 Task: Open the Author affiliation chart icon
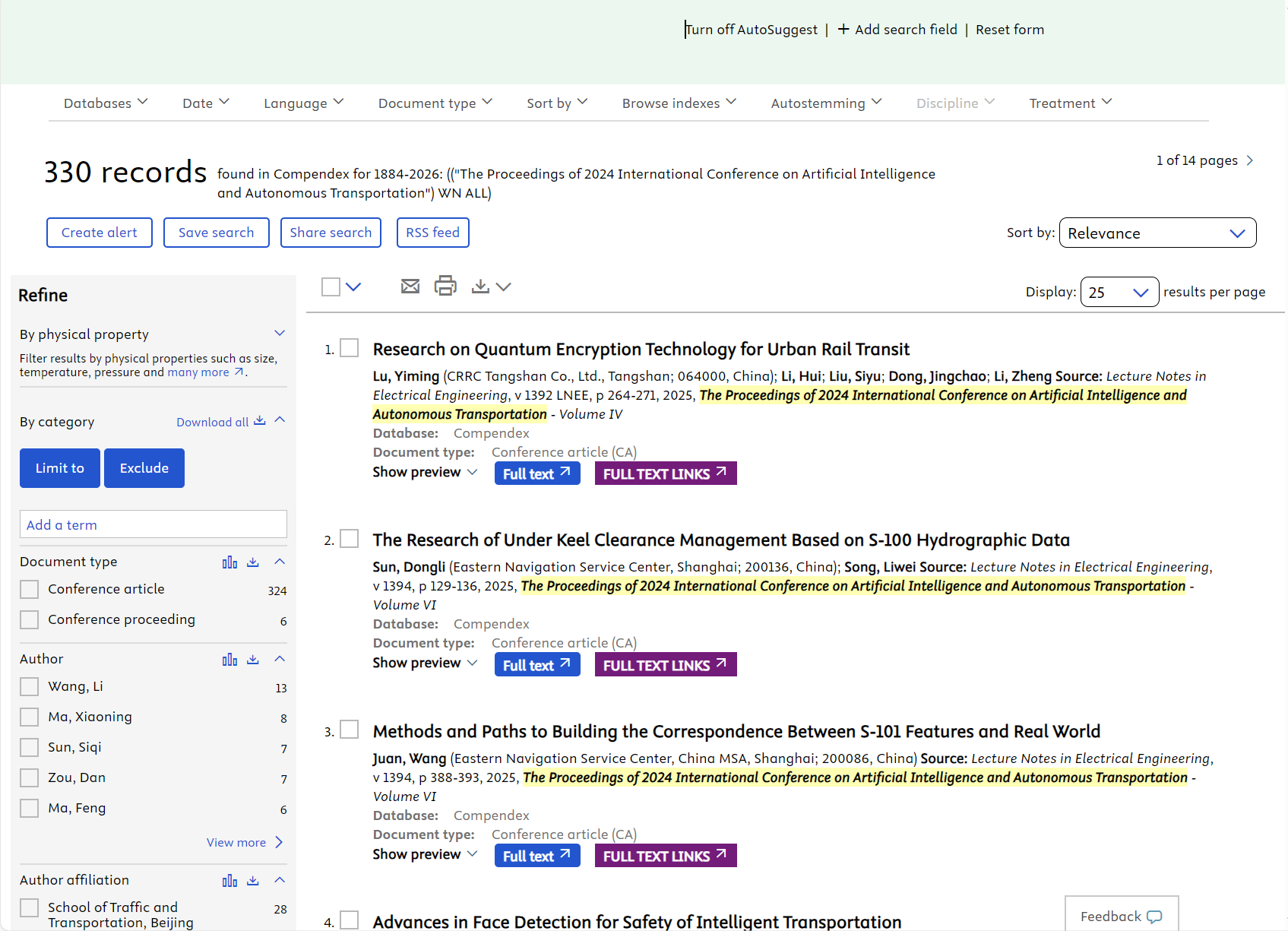[229, 881]
